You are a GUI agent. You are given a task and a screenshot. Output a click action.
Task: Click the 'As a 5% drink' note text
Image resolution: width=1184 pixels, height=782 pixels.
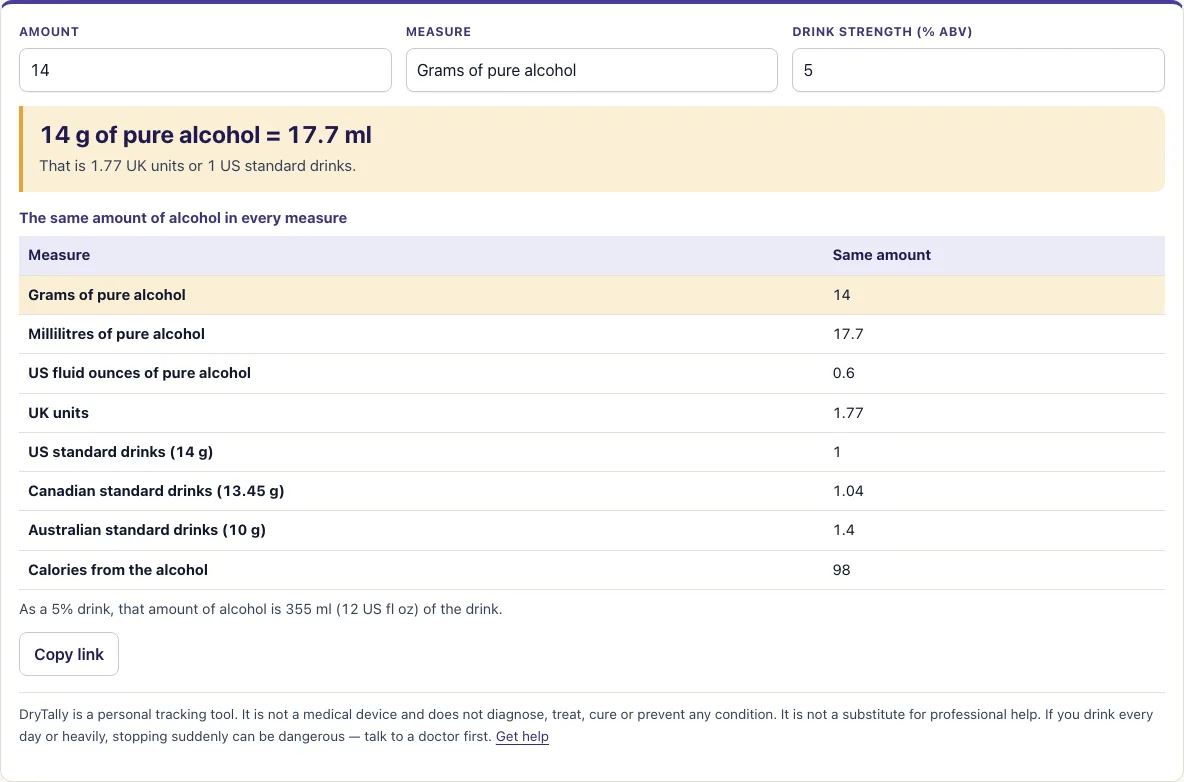pyautogui.click(x=261, y=609)
